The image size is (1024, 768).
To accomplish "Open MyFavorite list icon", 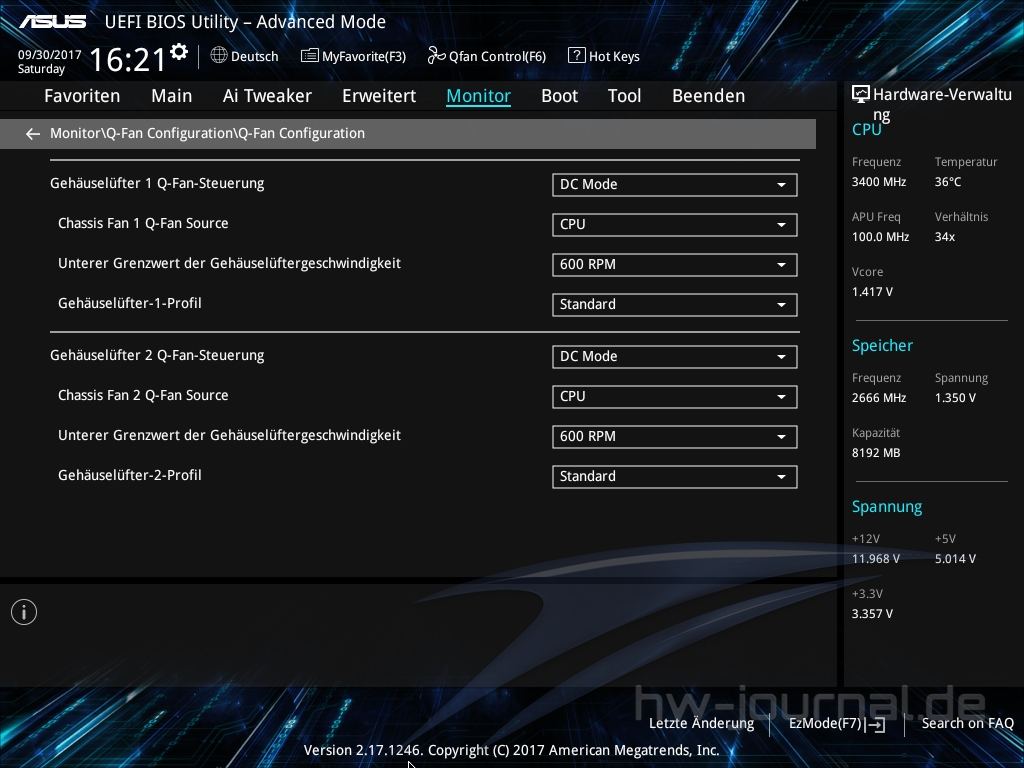I will [x=310, y=56].
